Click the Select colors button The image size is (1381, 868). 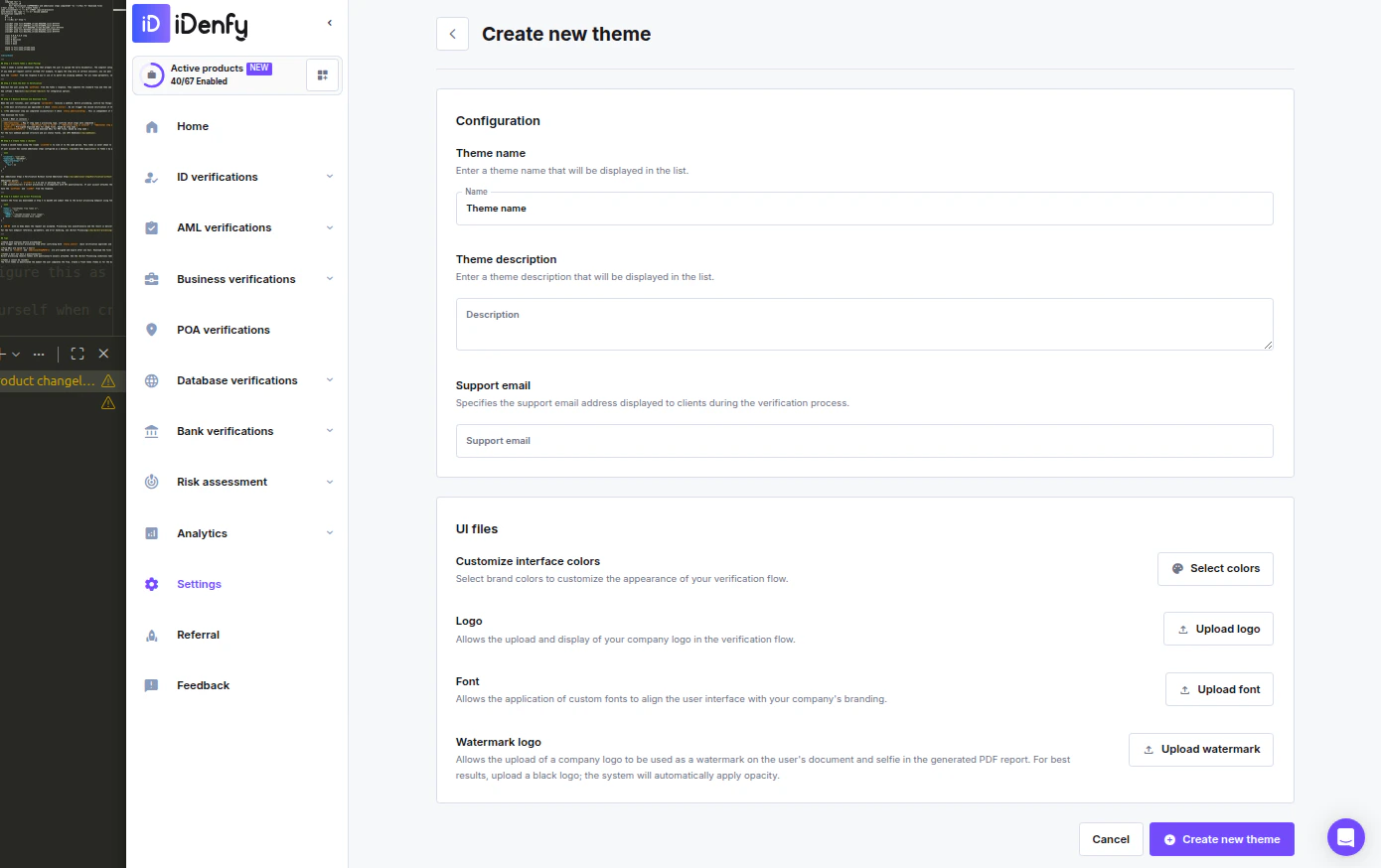[1215, 569]
